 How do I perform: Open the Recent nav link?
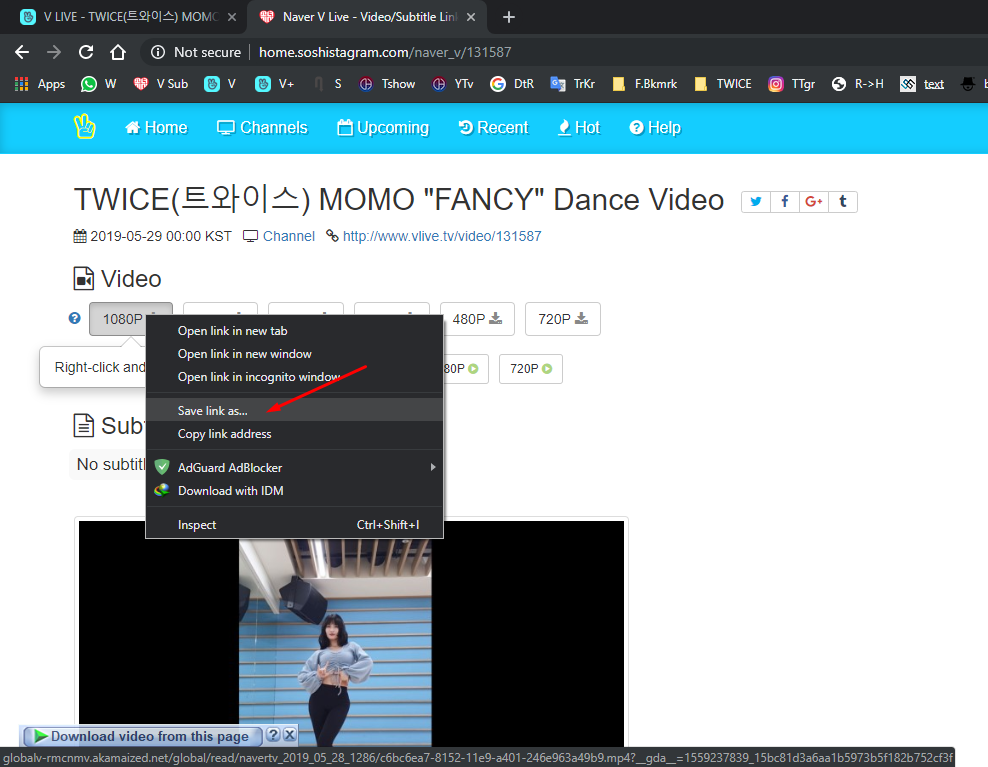[493, 127]
